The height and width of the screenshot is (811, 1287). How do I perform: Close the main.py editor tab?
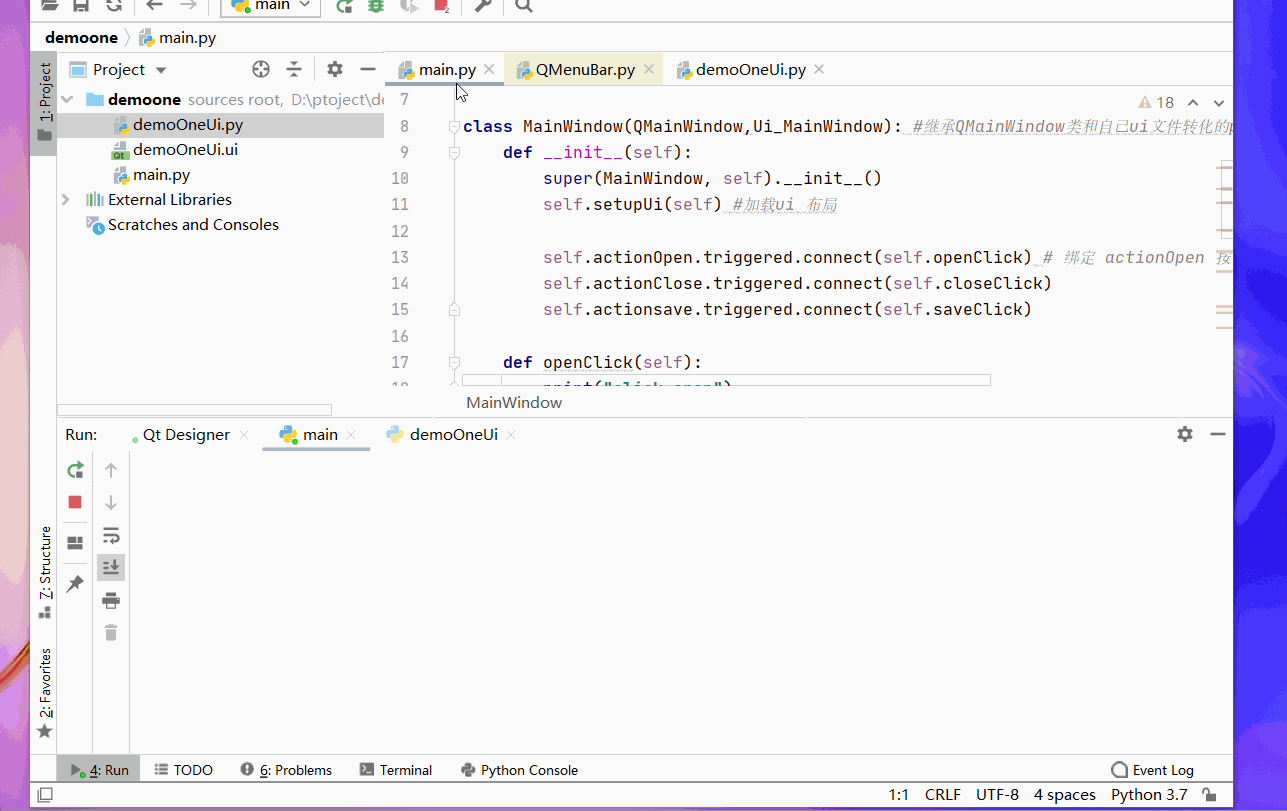click(x=489, y=70)
